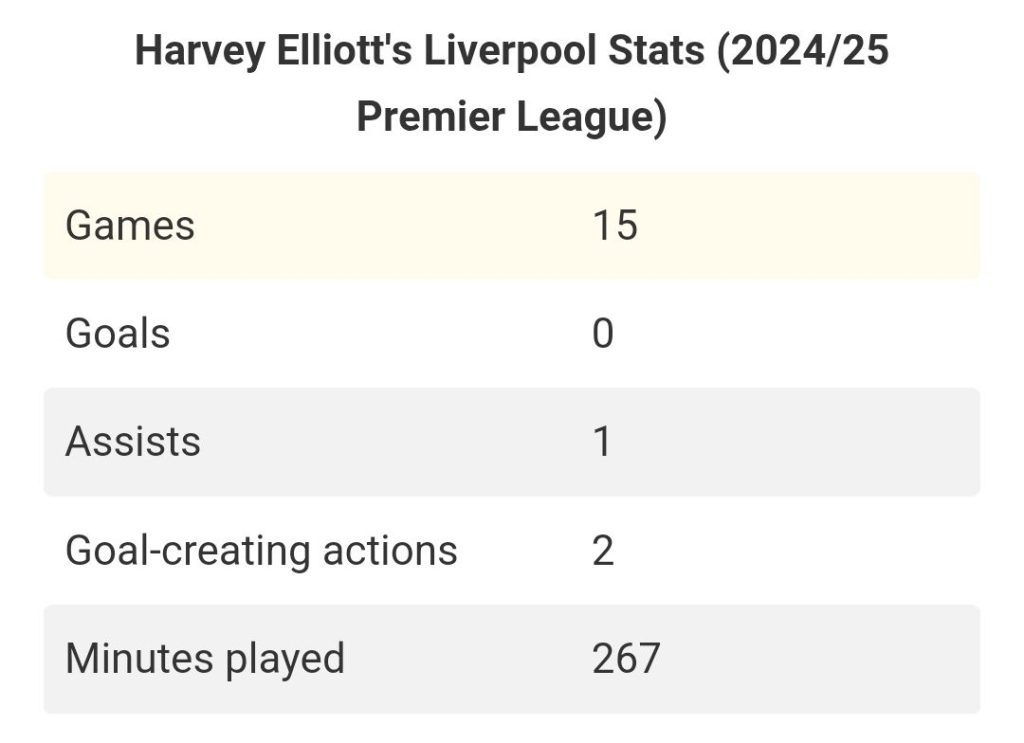Select the Minutes played value 267
The width and height of the screenshot is (1024, 743).
(x=626, y=658)
